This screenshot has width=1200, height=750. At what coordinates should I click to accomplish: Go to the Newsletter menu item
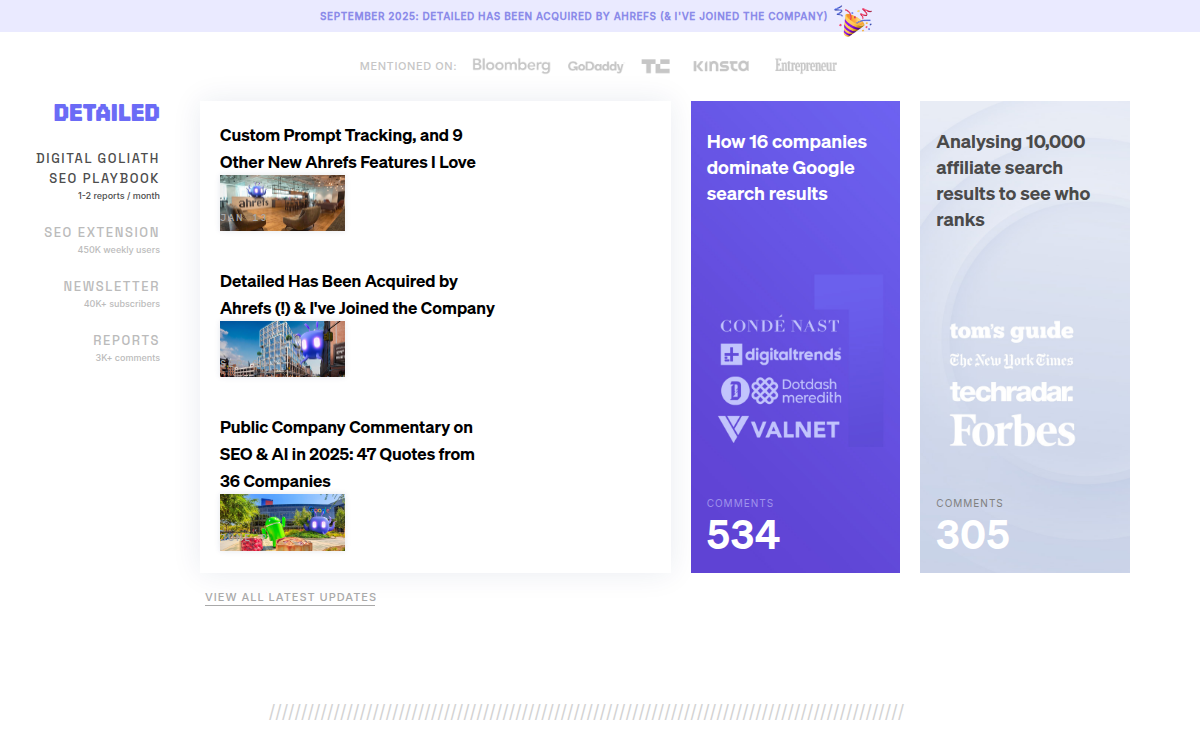coord(112,286)
